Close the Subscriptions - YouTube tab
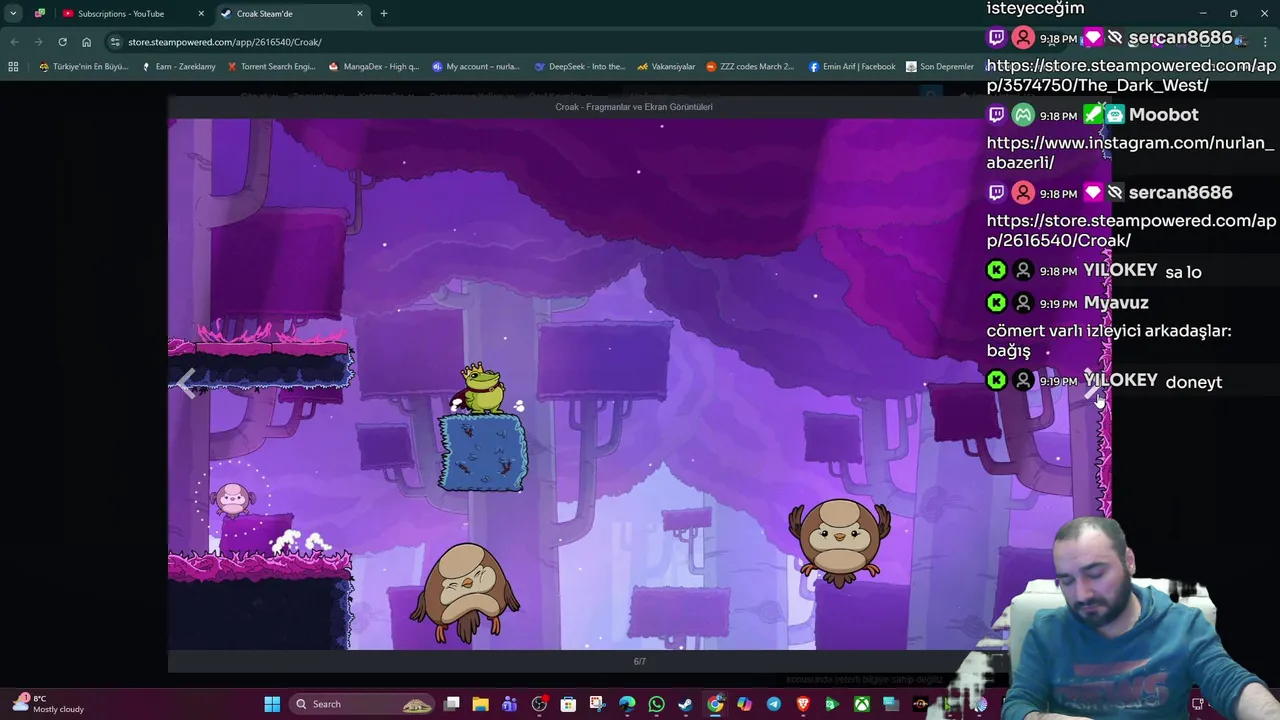The height and width of the screenshot is (720, 1280). (x=201, y=14)
